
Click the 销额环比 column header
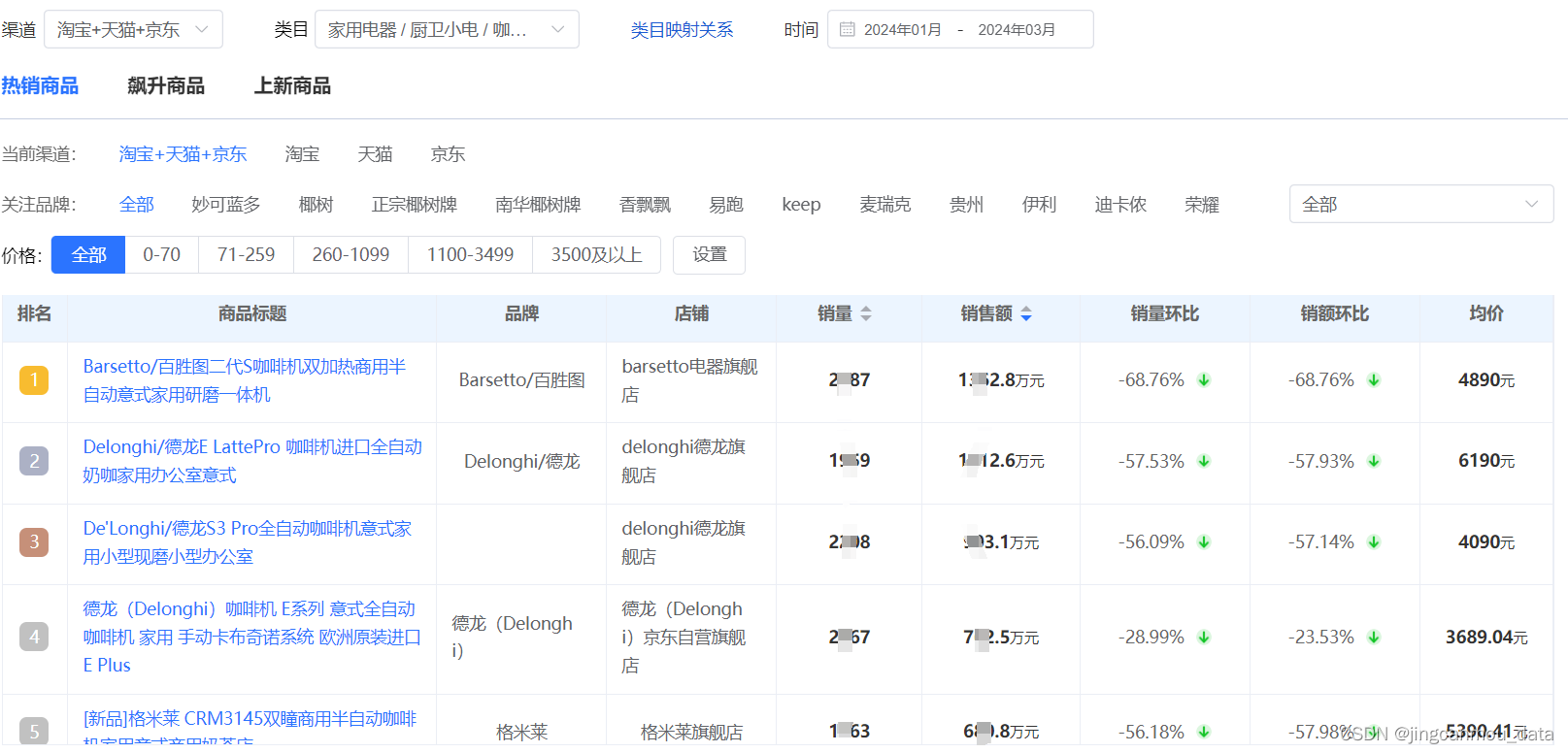tap(1335, 314)
